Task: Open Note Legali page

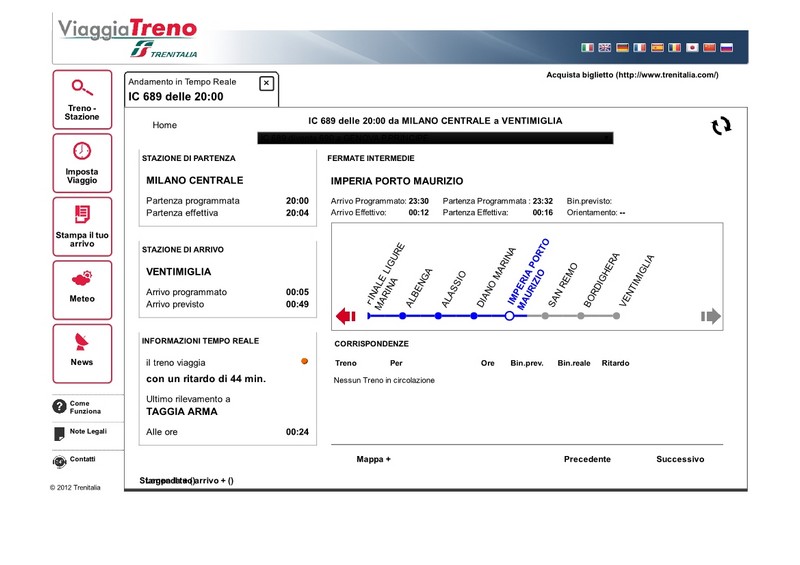Action: coord(81,433)
